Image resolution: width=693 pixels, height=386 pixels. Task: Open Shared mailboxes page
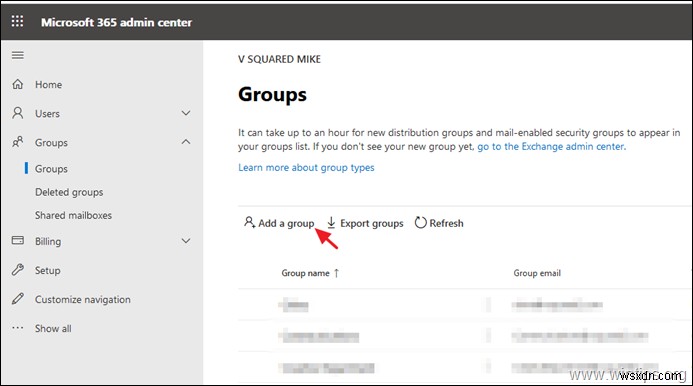pos(73,215)
